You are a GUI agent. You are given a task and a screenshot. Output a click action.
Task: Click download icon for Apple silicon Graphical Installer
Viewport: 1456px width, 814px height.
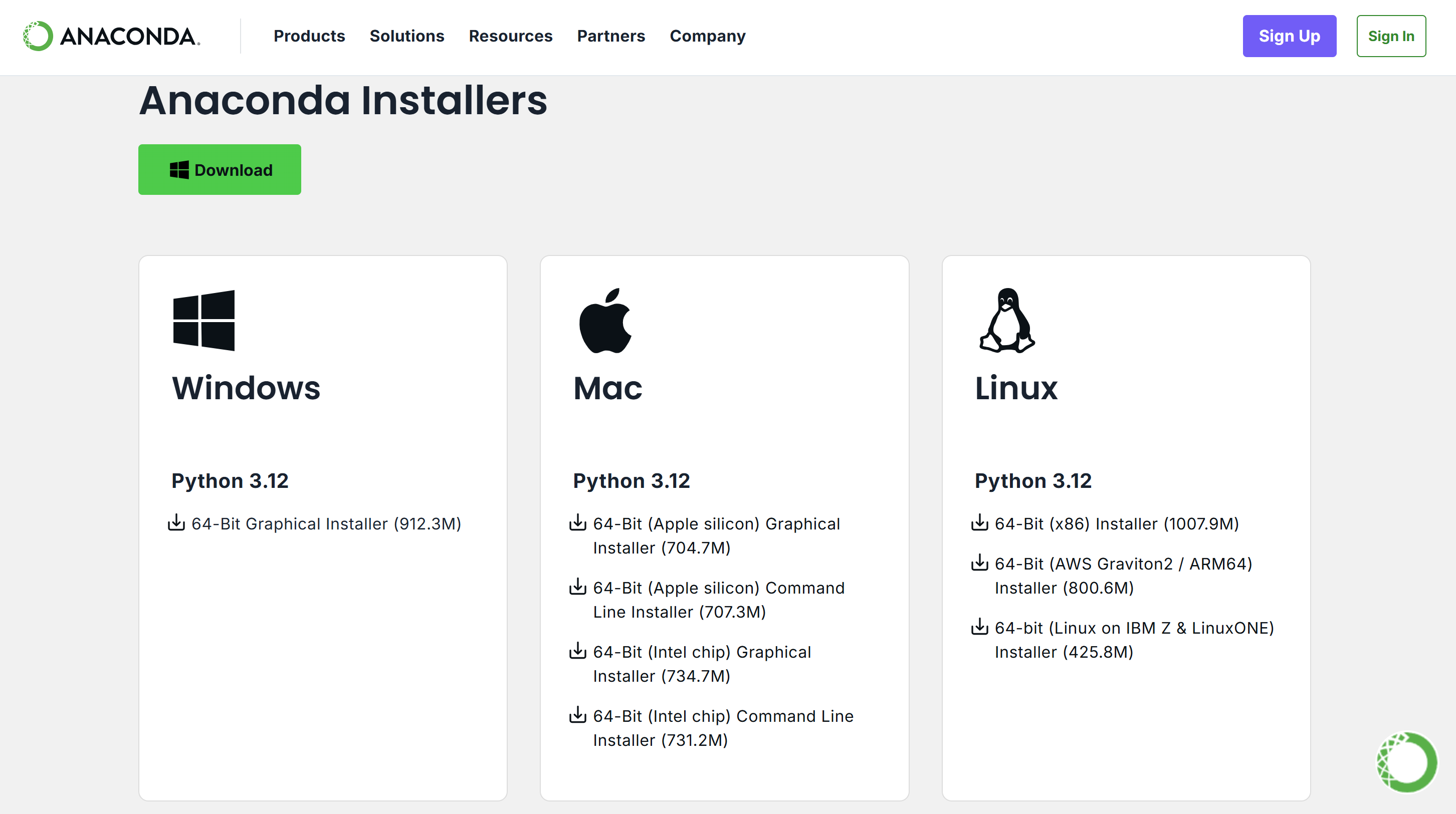pos(578,522)
